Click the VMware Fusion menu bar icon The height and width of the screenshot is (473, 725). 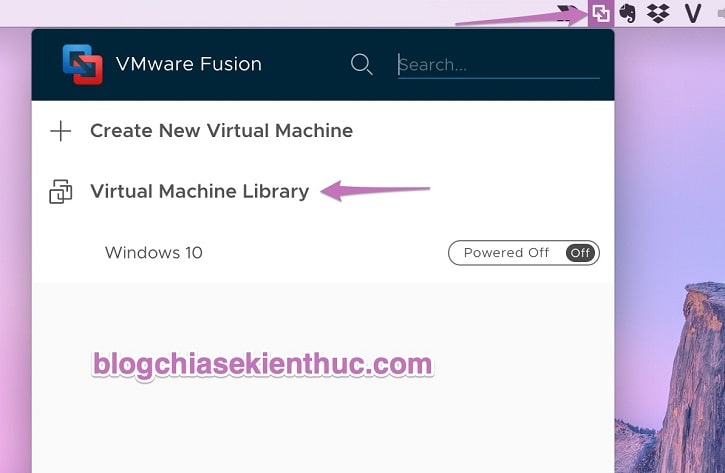coord(601,13)
